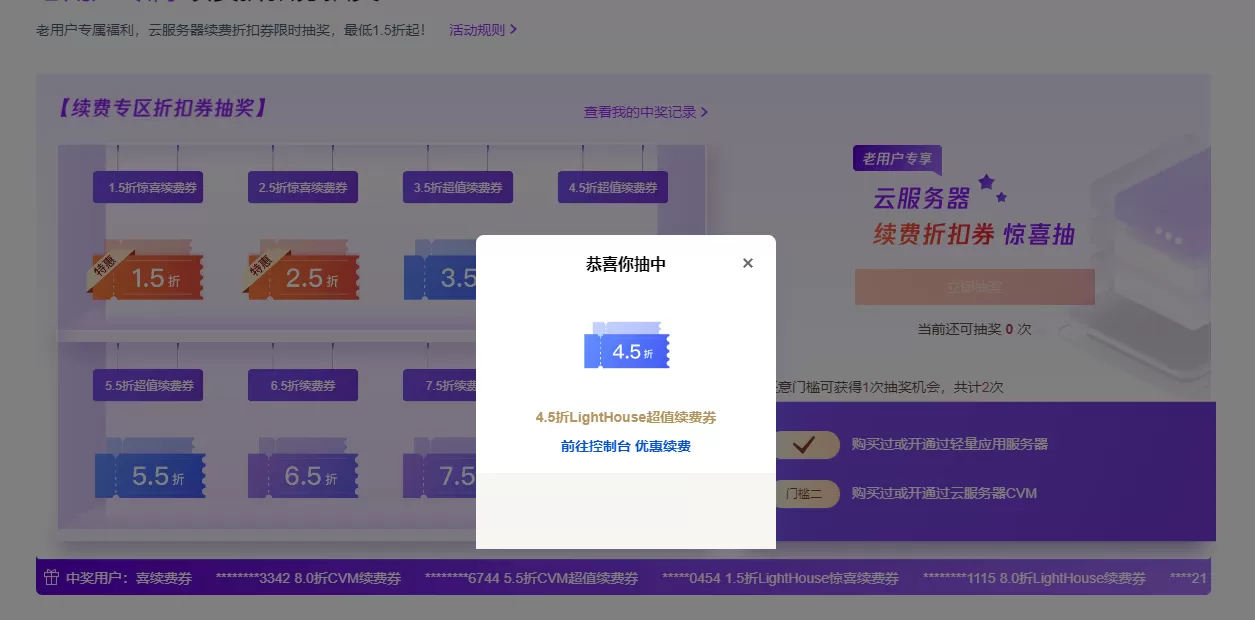Click the 老用户专享 badge
The image size is (1255, 620).
point(897,159)
